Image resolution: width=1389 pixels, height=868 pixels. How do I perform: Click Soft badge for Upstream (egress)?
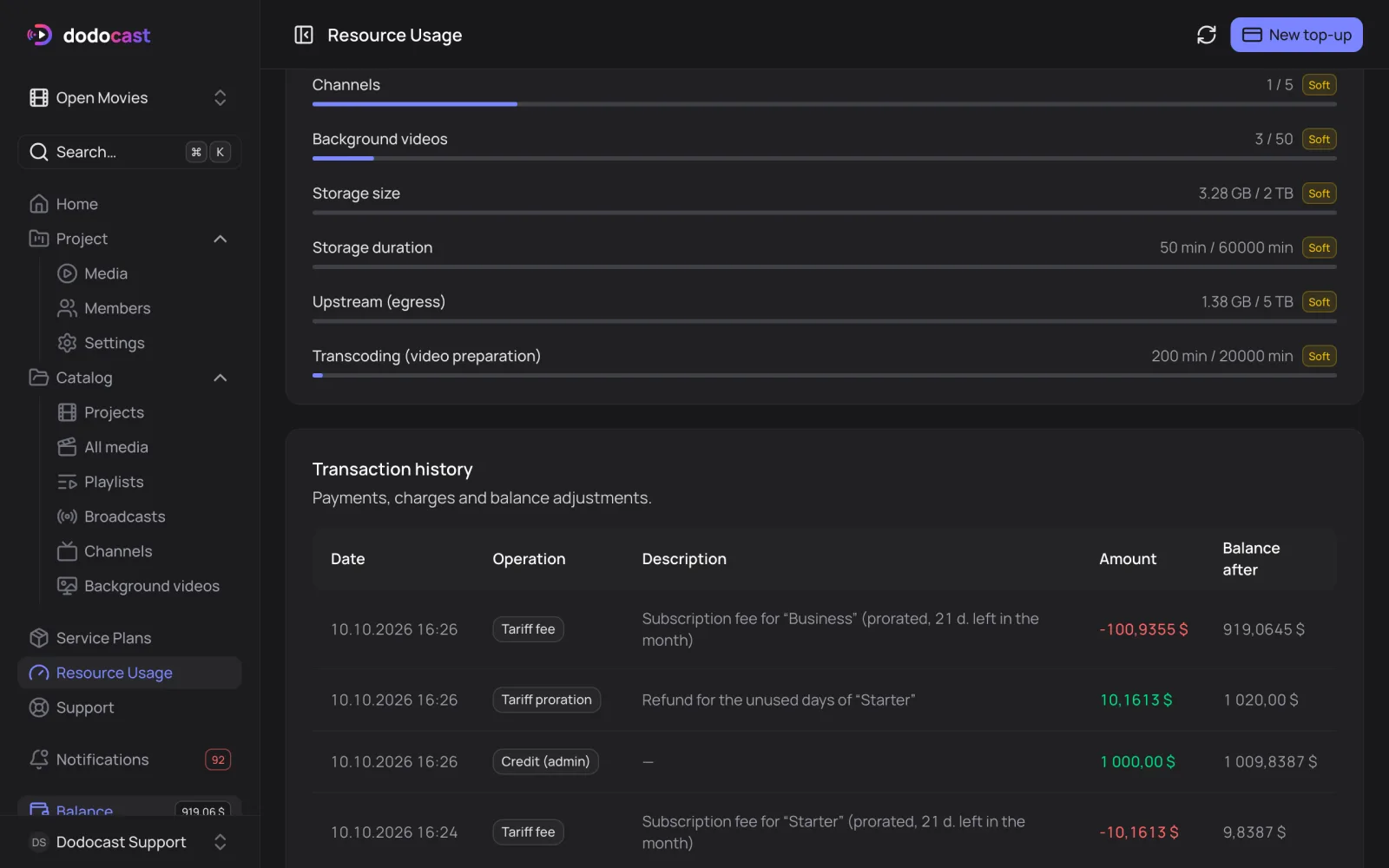(x=1319, y=302)
